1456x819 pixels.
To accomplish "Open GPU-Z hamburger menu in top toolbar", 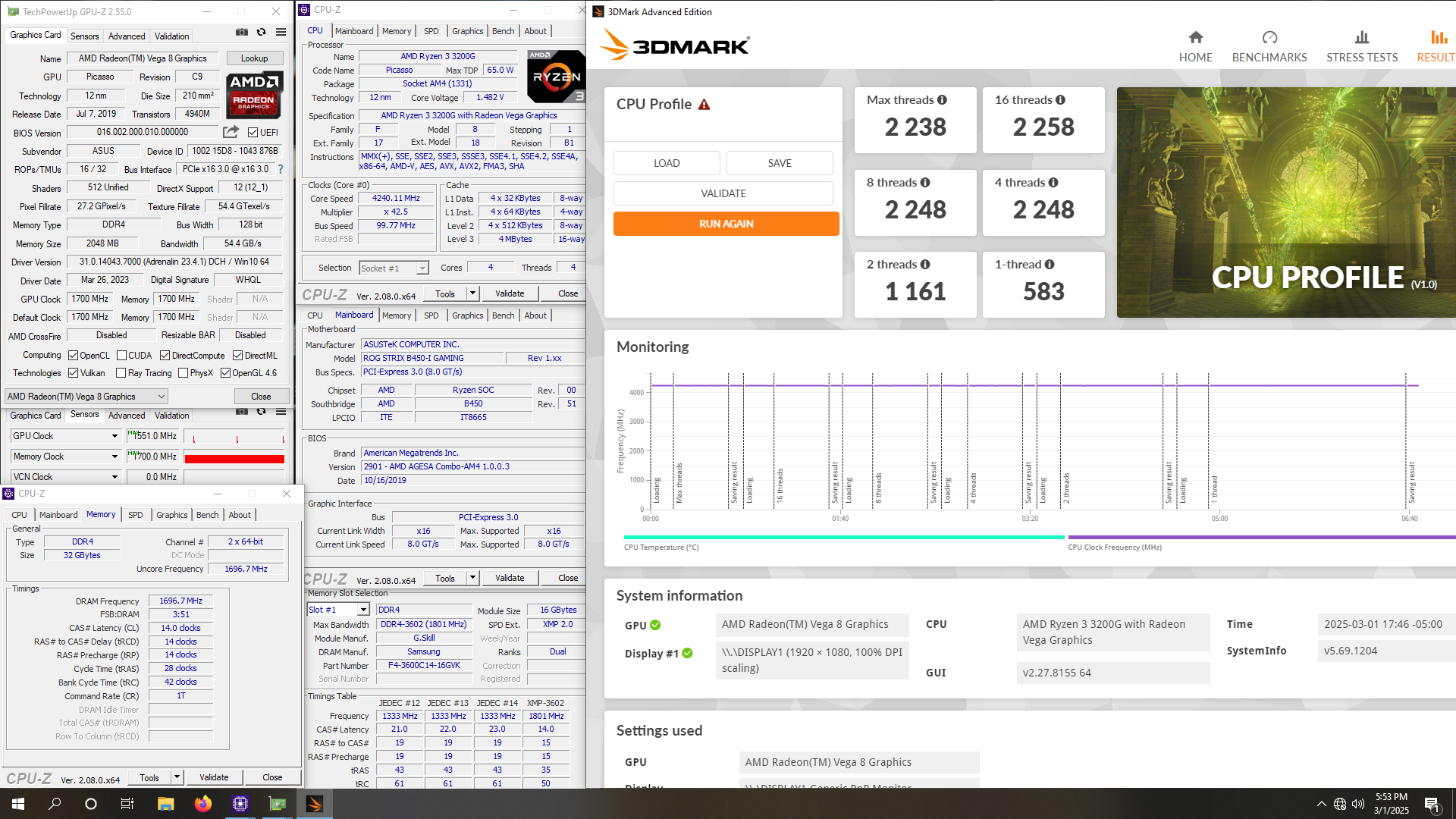I will [x=281, y=33].
